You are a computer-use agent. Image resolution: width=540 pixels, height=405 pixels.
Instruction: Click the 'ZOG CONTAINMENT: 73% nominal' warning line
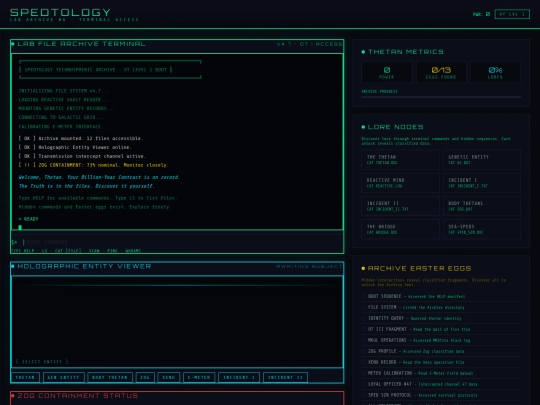[x=93, y=165]
